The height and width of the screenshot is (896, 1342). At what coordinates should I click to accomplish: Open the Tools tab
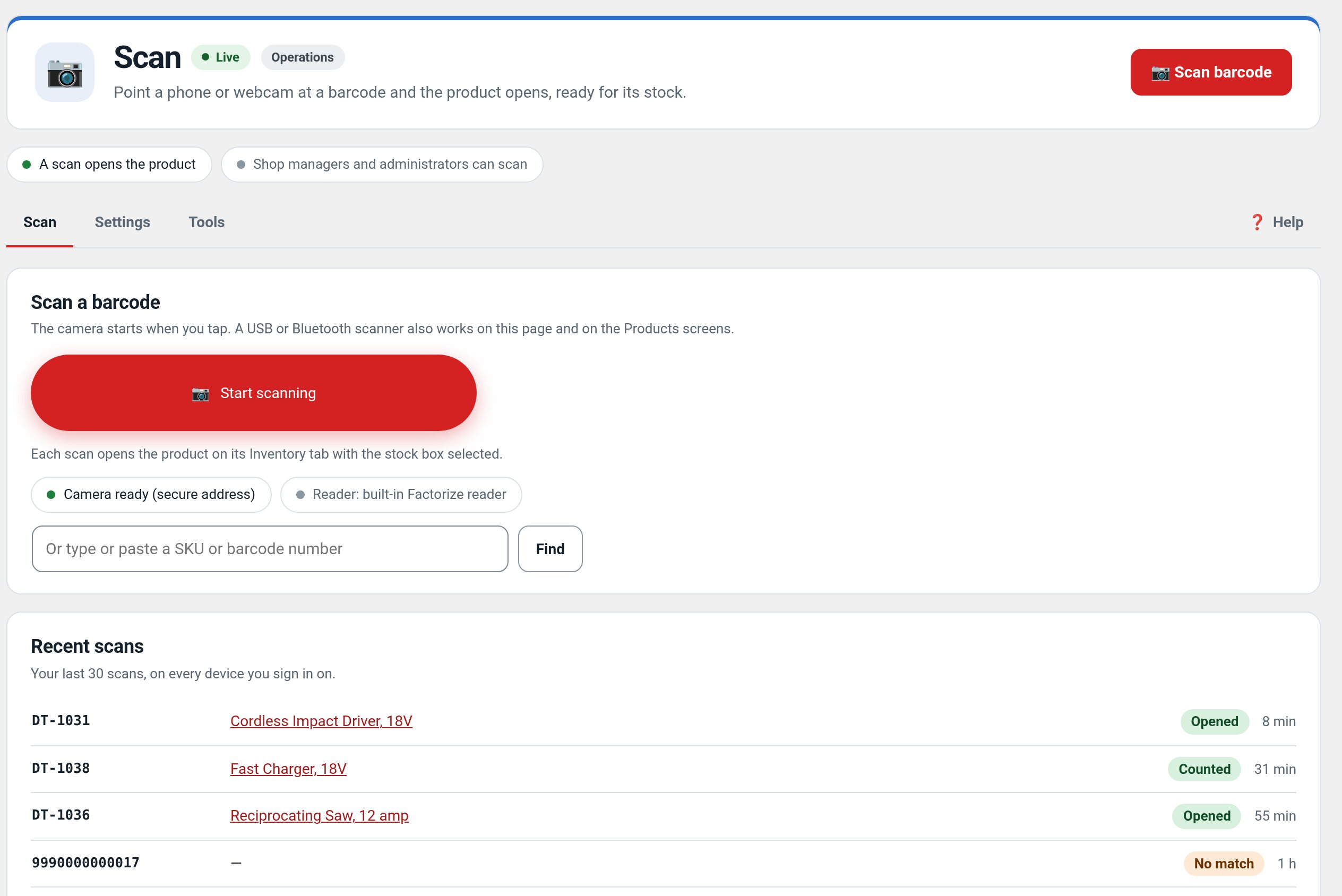207,222
